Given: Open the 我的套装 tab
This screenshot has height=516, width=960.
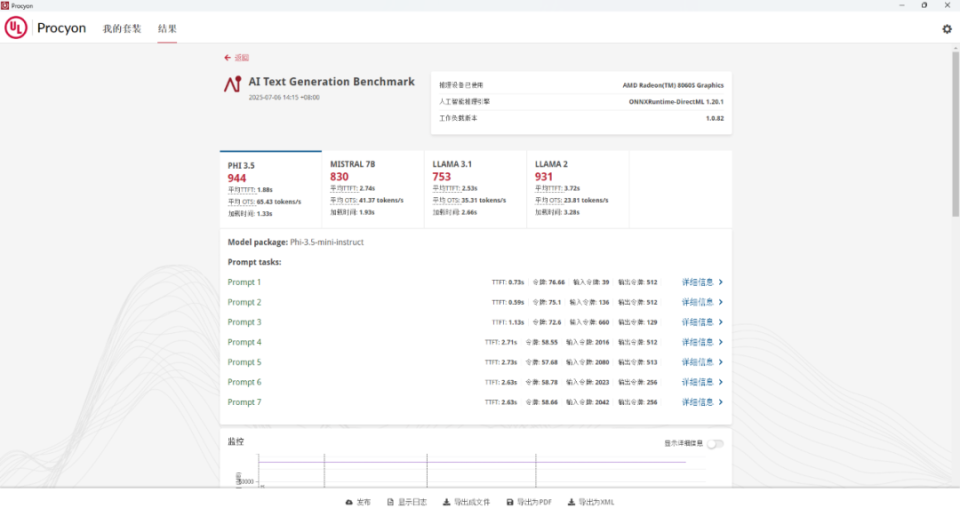Looking at the screenshot, I should (x=122, y=29).
